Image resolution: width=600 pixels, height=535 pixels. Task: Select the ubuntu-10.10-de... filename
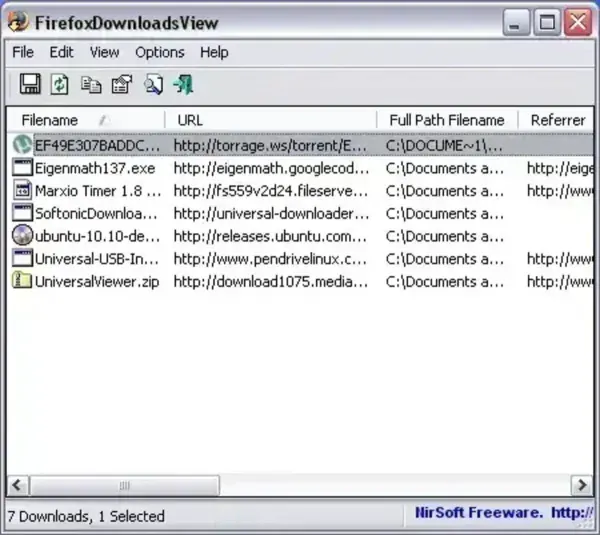[x=97, y=237]
